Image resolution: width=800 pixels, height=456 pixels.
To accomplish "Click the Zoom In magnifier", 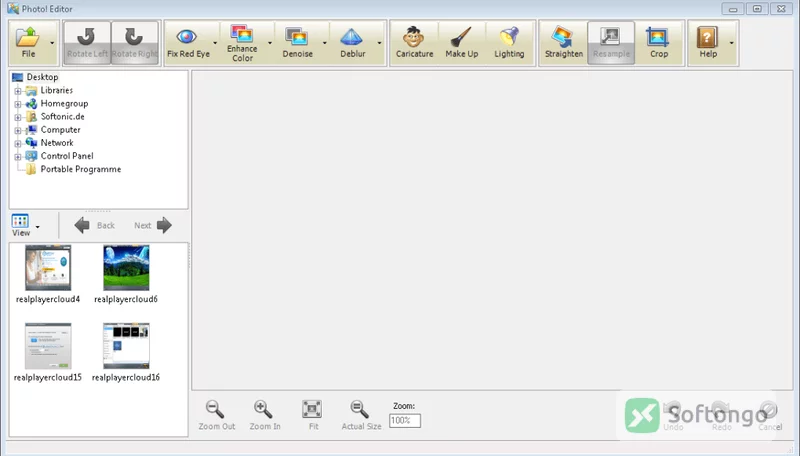I will (x=264, y=415).
